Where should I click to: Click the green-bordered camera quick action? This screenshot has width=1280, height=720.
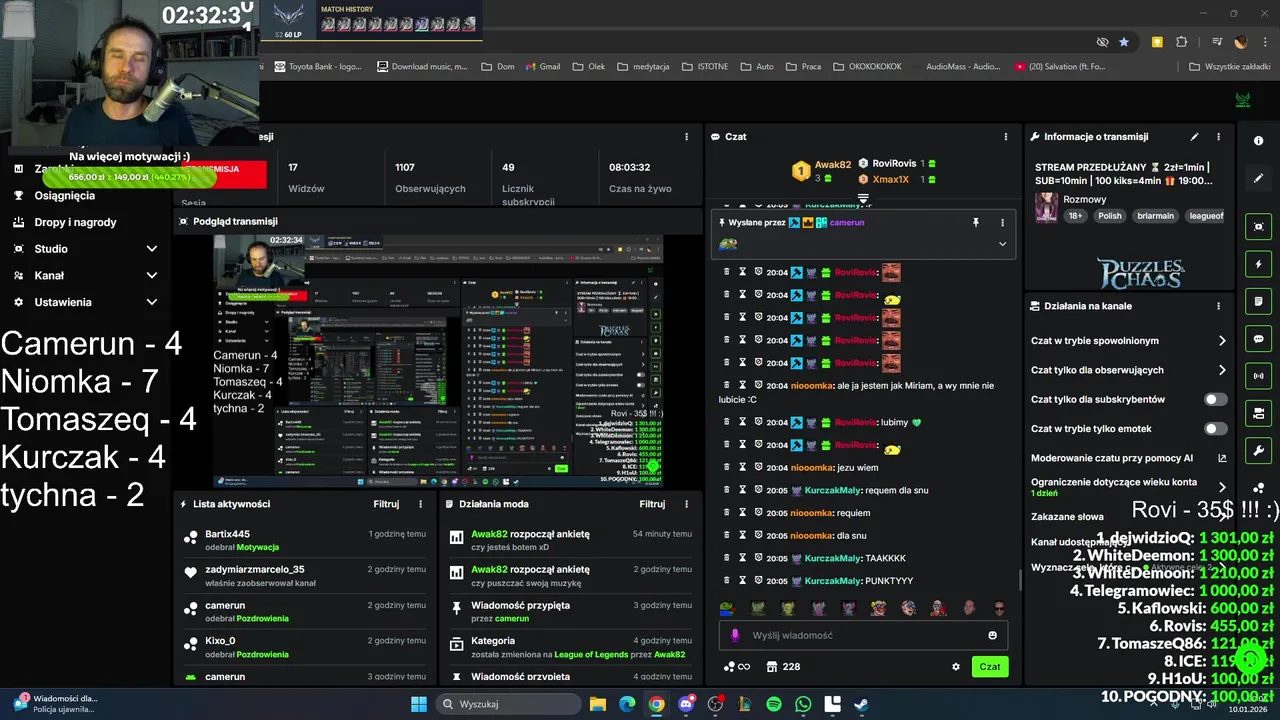click(1259, 413)
